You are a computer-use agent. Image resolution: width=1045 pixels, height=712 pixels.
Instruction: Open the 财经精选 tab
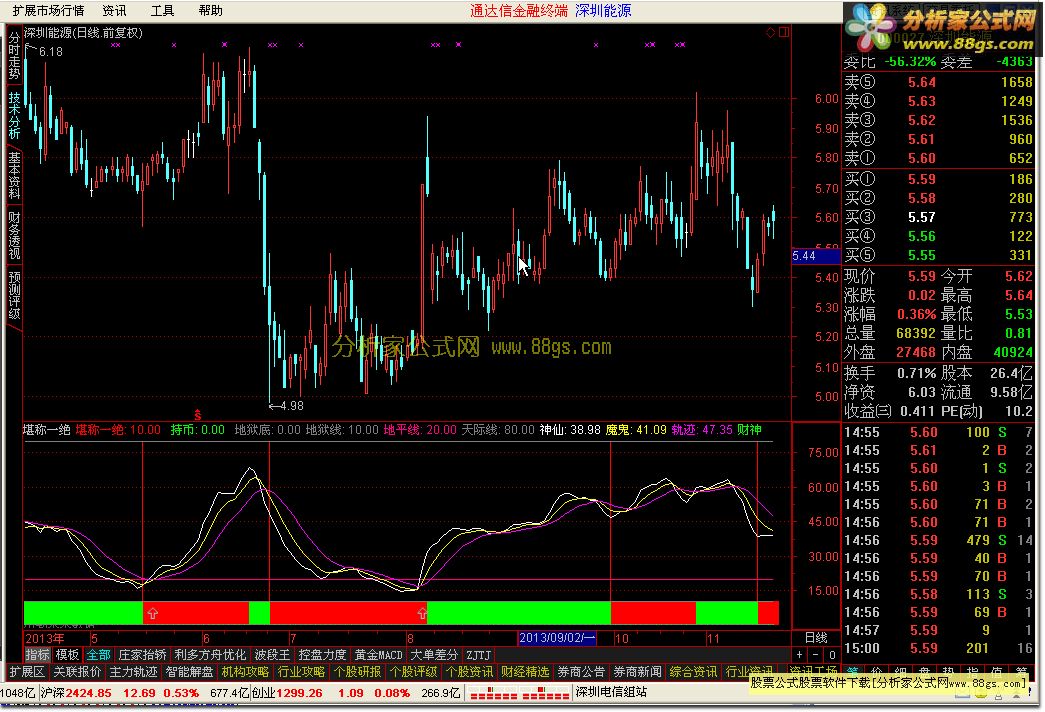click(x=525, y=671)
